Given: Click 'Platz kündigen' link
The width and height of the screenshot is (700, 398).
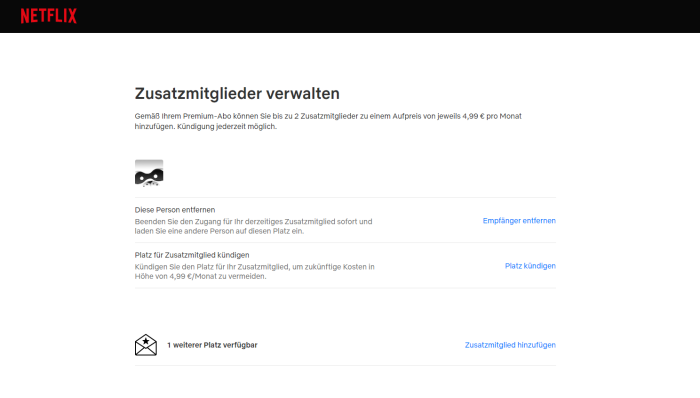Looking at the screenshot, I should click(x=530, y=266).
